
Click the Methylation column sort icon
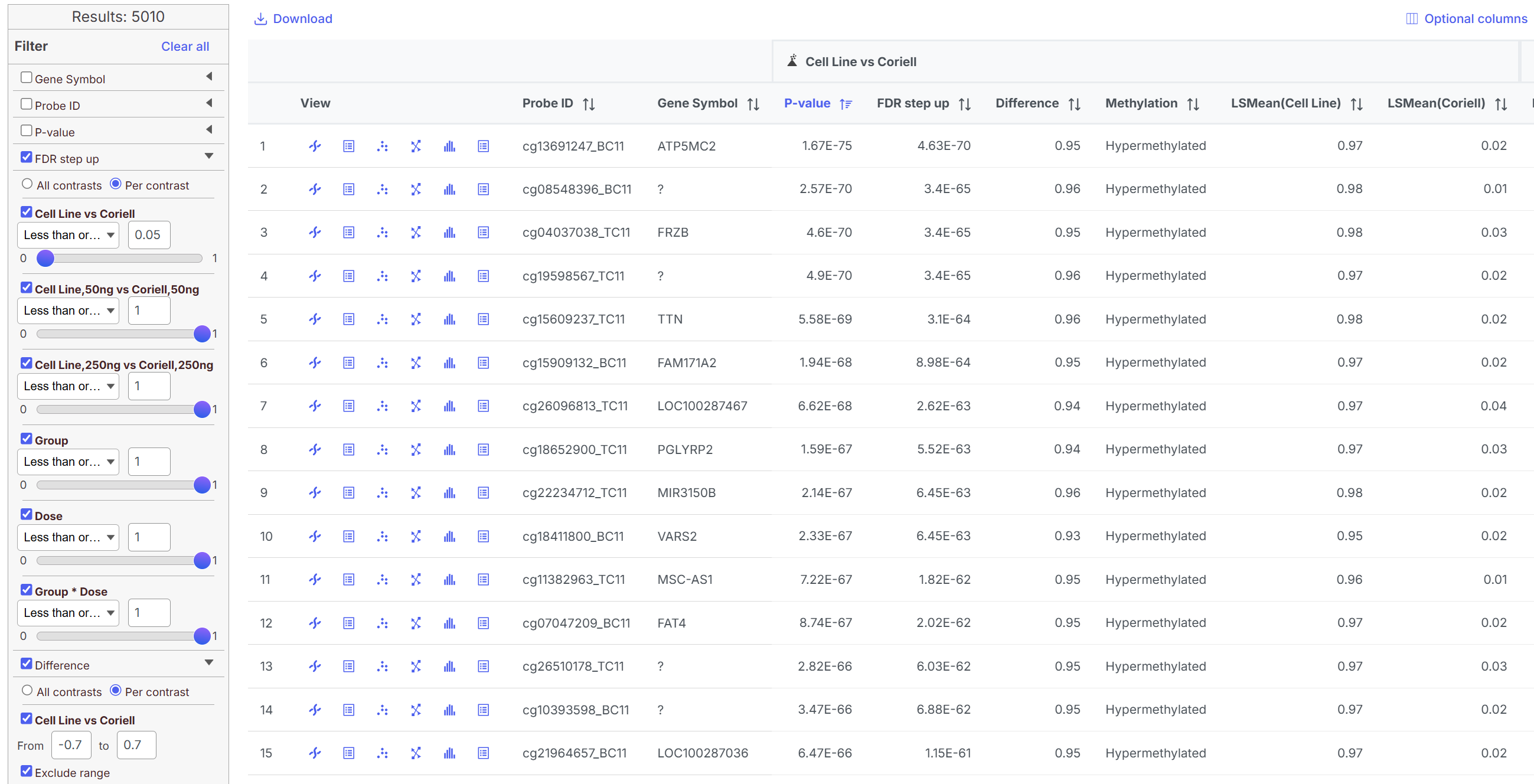pos(1193,104)
